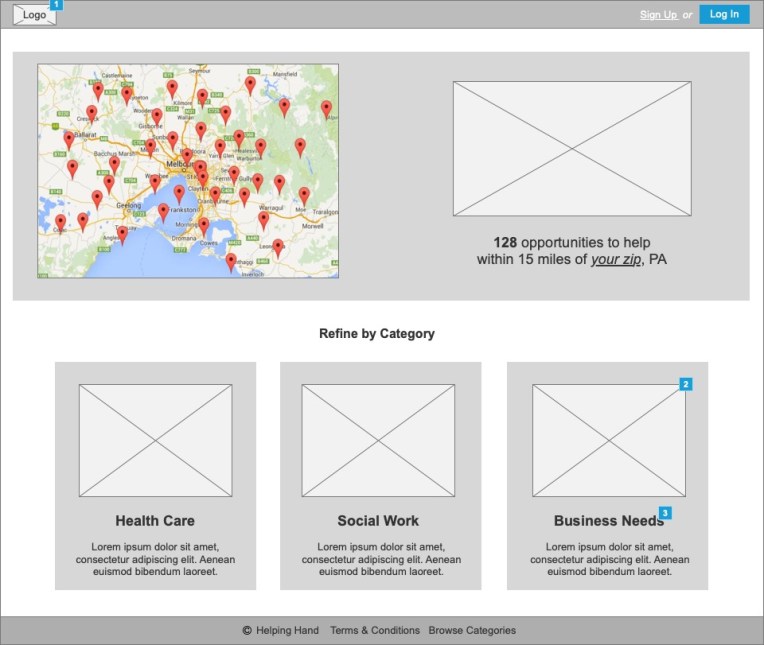Image resolution: width=764 pixels, height=645 pixels.
Task: Open Terms & Conditions in footer
Action: 375,631
